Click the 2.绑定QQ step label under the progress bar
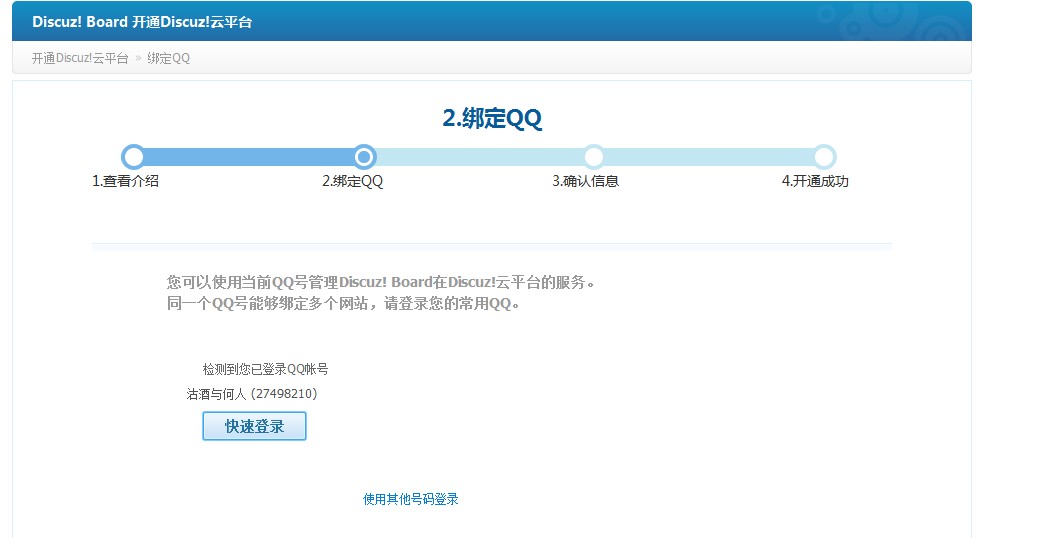The width and height of the screenshot is (1064, 538). (x=353, y=181)
